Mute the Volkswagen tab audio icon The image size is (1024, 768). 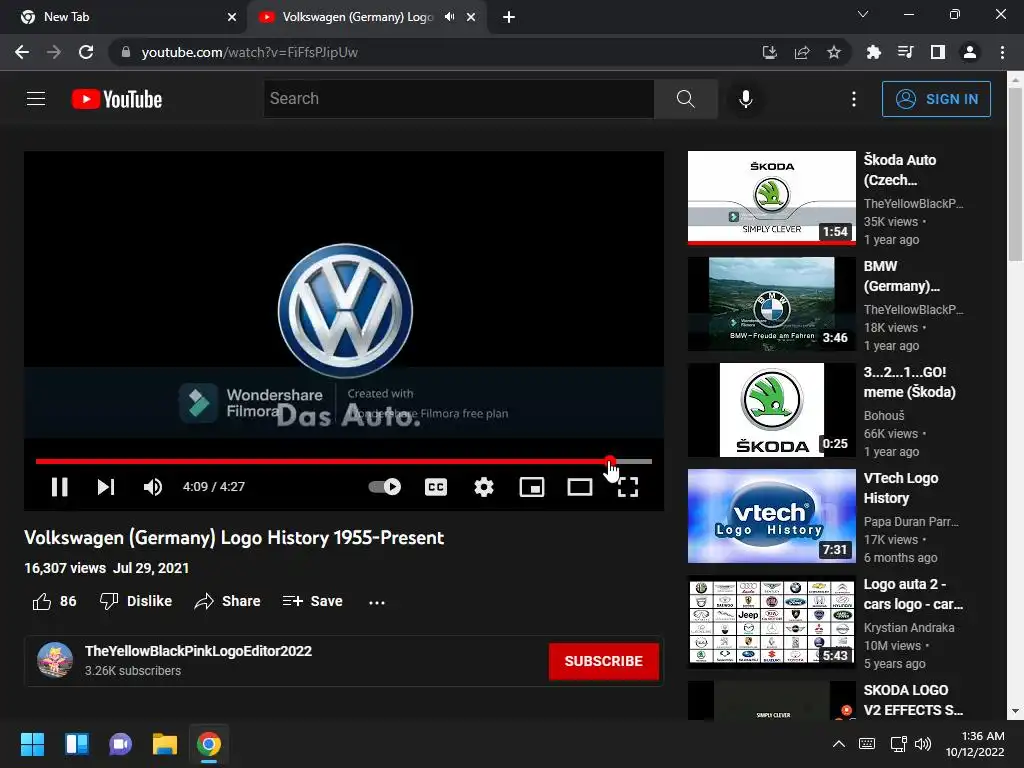[x=449, y=17]
